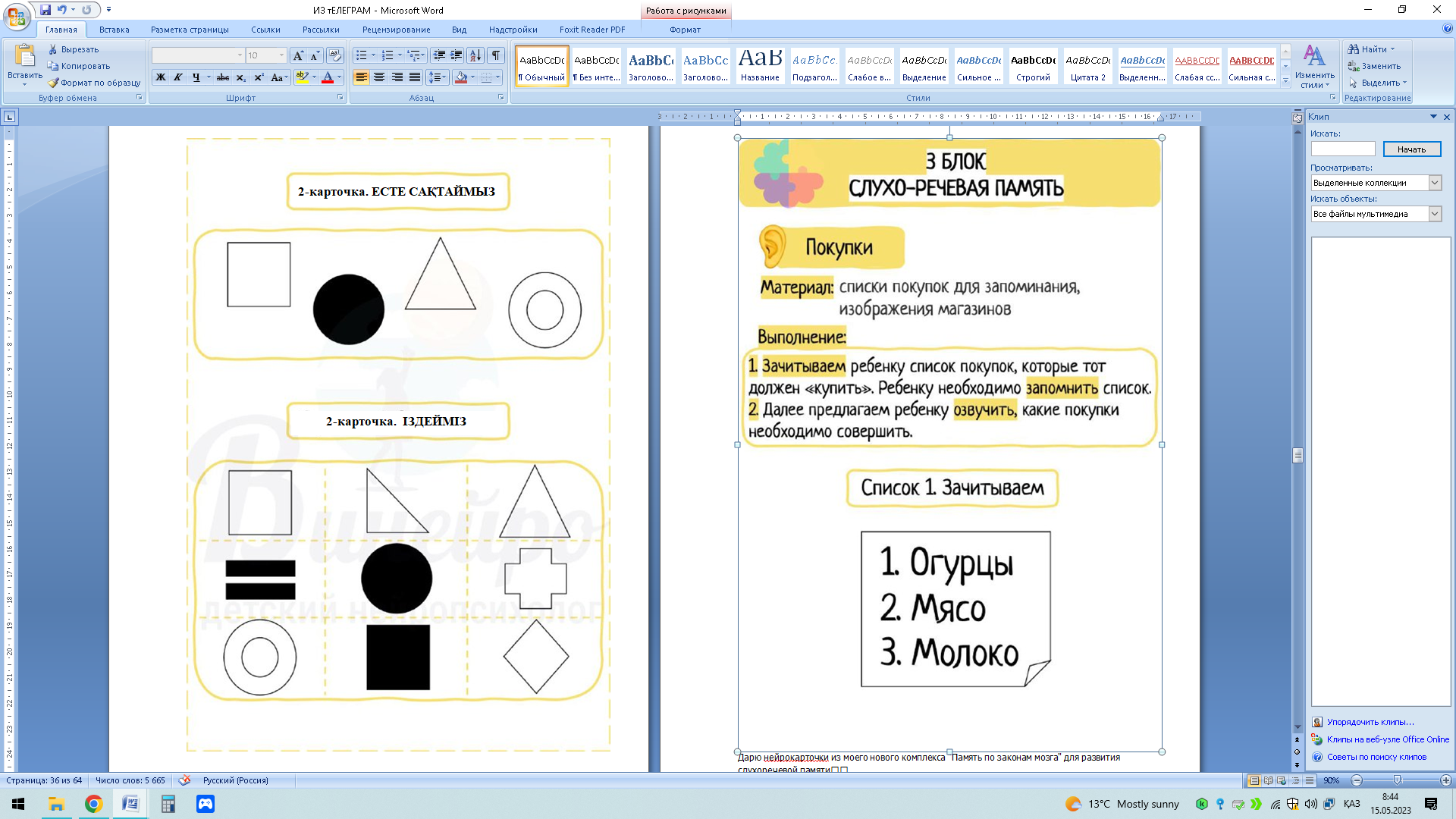Click the bulleted list icon
The width and height of the screenshot is (1456, 819).
[x=362, y=55]
